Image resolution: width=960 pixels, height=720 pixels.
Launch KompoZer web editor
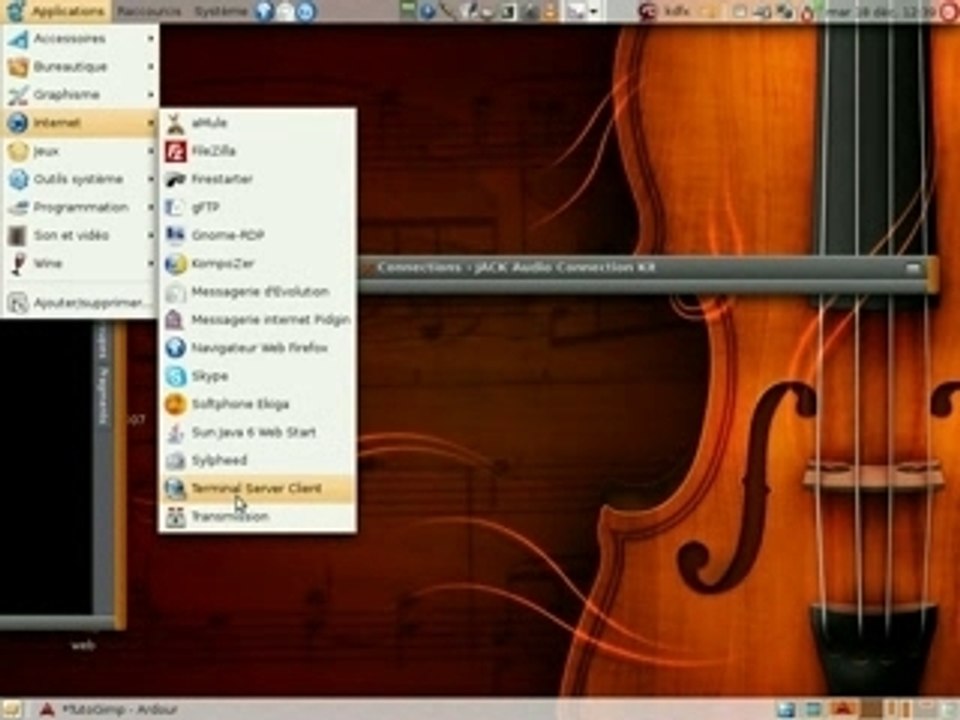(258, 264)
